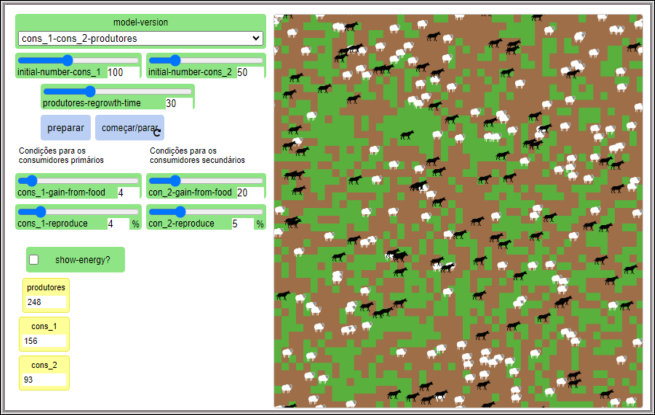Click the cons_1 monitor value 156
Image resolution: width=655 pixels, height=415 pixels.
point(44,341)
